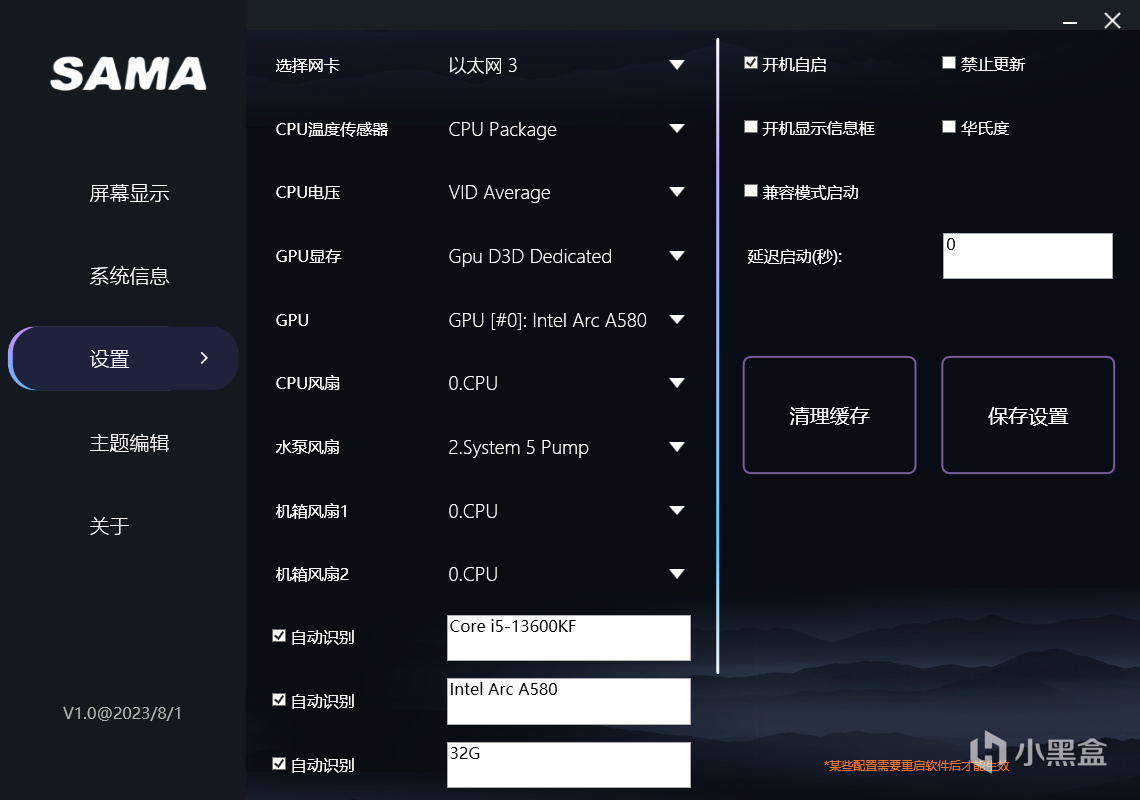The height and width of the screenshot is (800, 1140).
Task: Expand the CPU温度传感器 dropdown
Action: [x=677, y=129]
